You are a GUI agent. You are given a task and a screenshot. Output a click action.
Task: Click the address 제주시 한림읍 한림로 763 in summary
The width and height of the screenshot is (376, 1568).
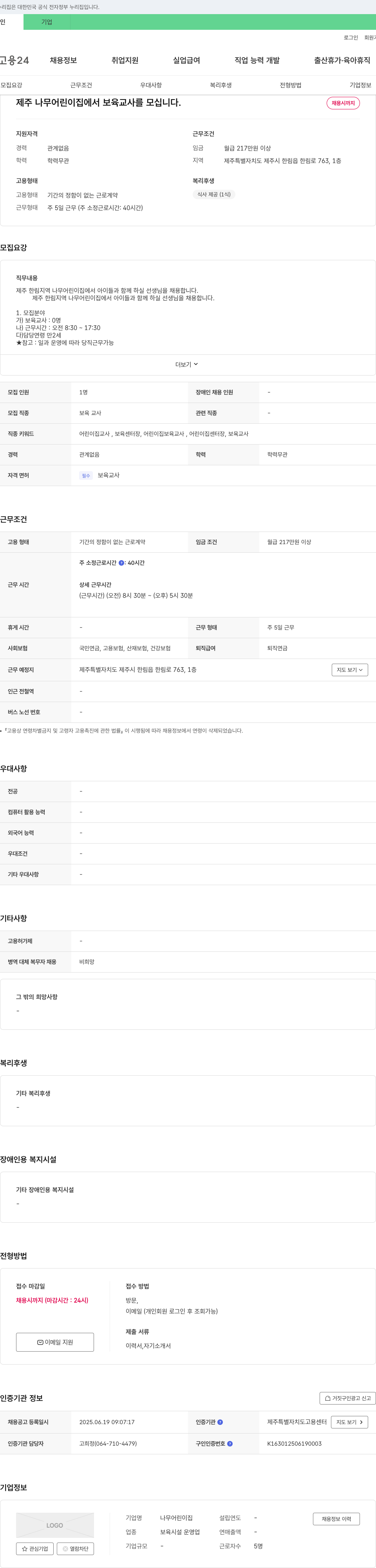coord(282,161)
